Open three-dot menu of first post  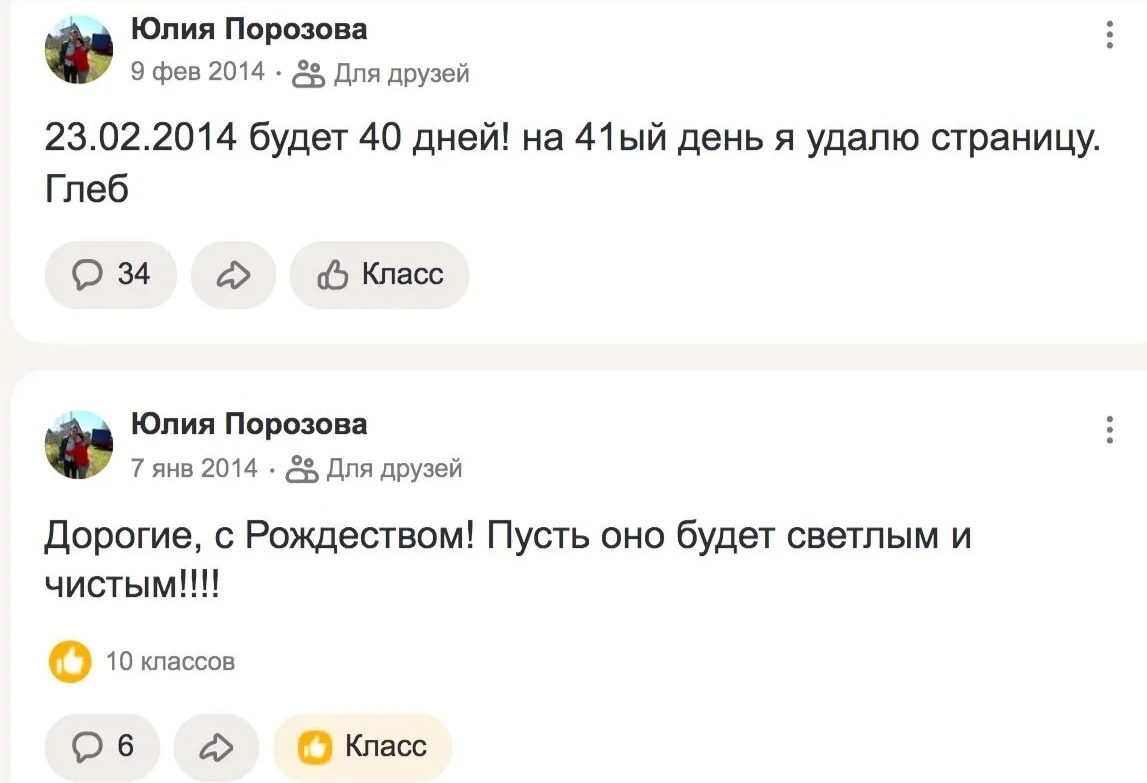(1110, 34)
